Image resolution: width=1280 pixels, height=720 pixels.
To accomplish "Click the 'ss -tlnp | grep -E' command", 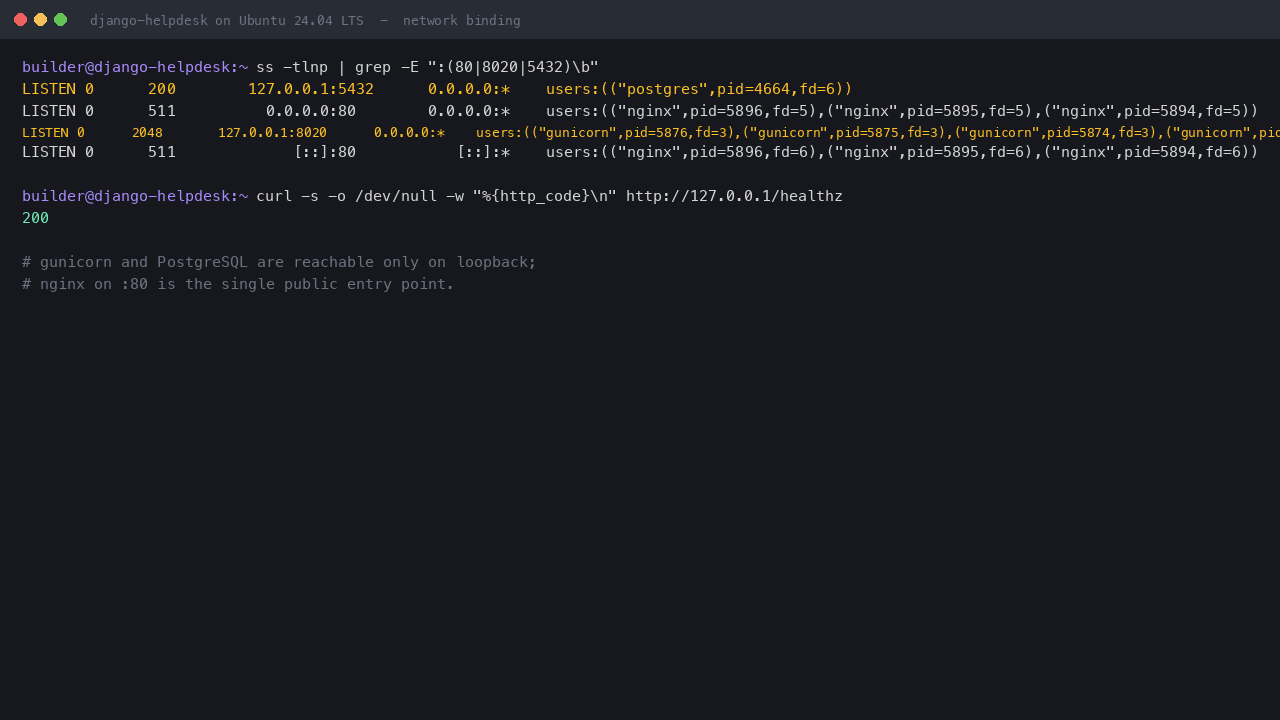I will [x=427, y=67].
